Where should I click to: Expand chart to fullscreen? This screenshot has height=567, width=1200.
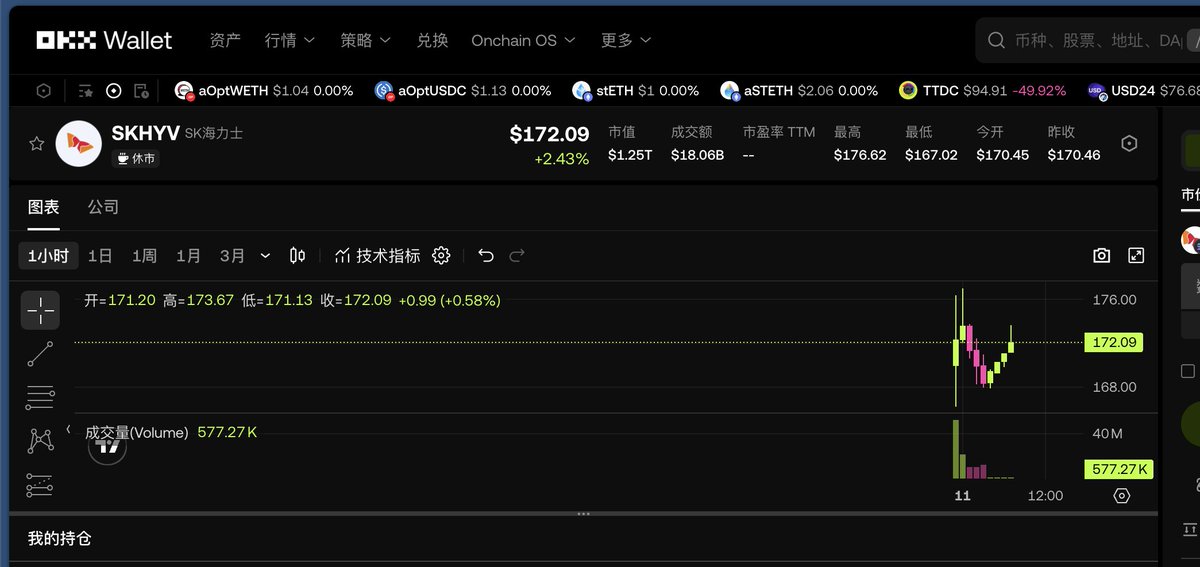(1136, 256)
